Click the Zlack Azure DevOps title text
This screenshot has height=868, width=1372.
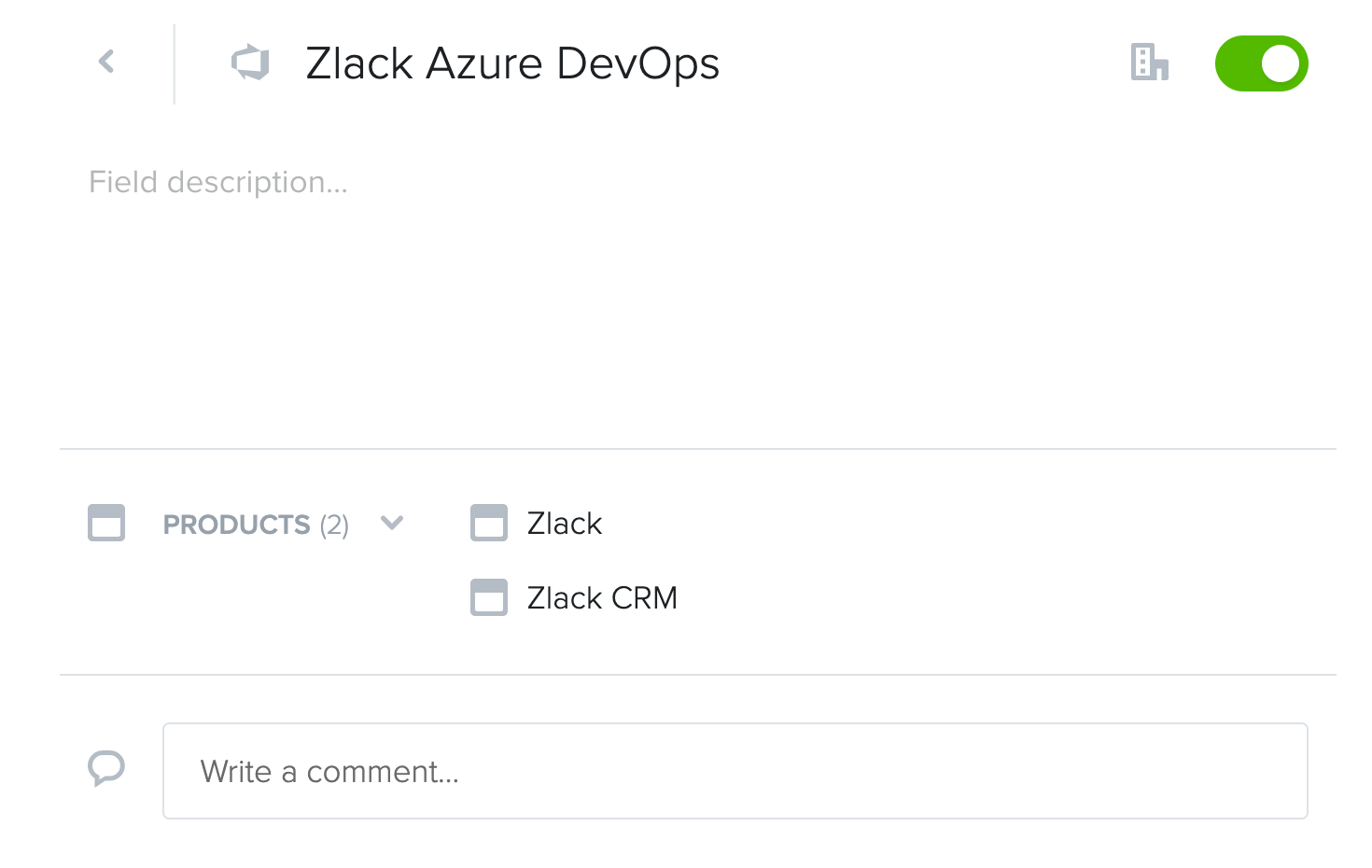coord(511,64)
